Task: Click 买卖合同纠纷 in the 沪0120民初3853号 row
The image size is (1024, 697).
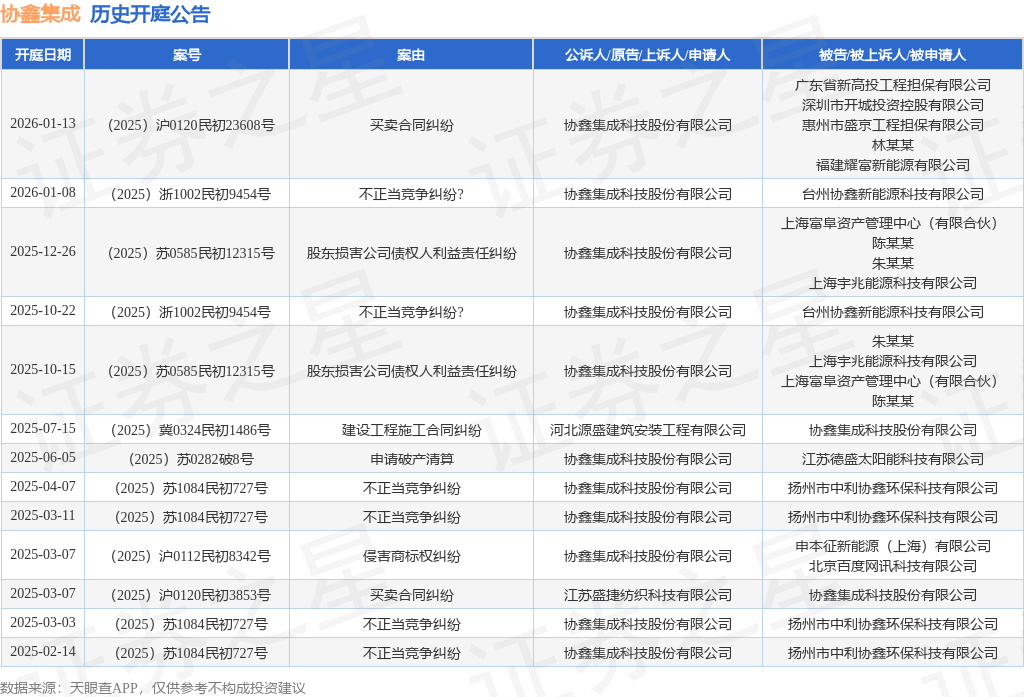Action: (411, 596)
